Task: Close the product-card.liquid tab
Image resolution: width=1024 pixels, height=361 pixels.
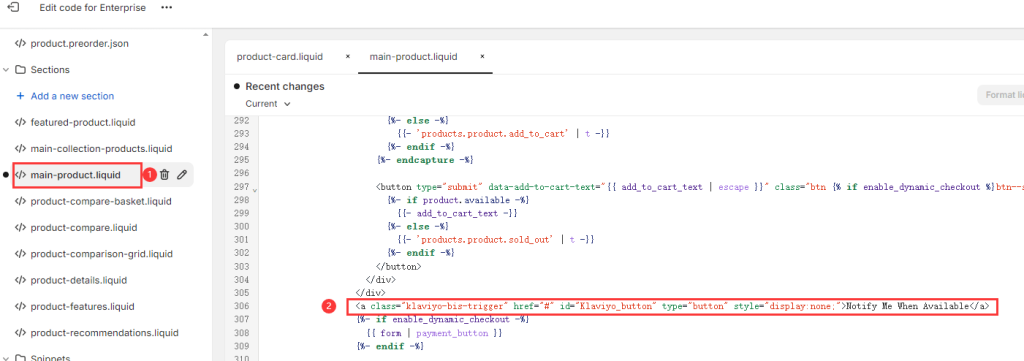Action: 347,57
